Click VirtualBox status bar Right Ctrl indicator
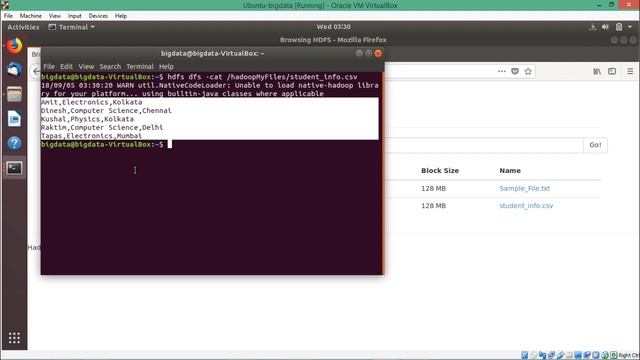The width and height of the screenshot is (640, 360). tap(629, 355)
